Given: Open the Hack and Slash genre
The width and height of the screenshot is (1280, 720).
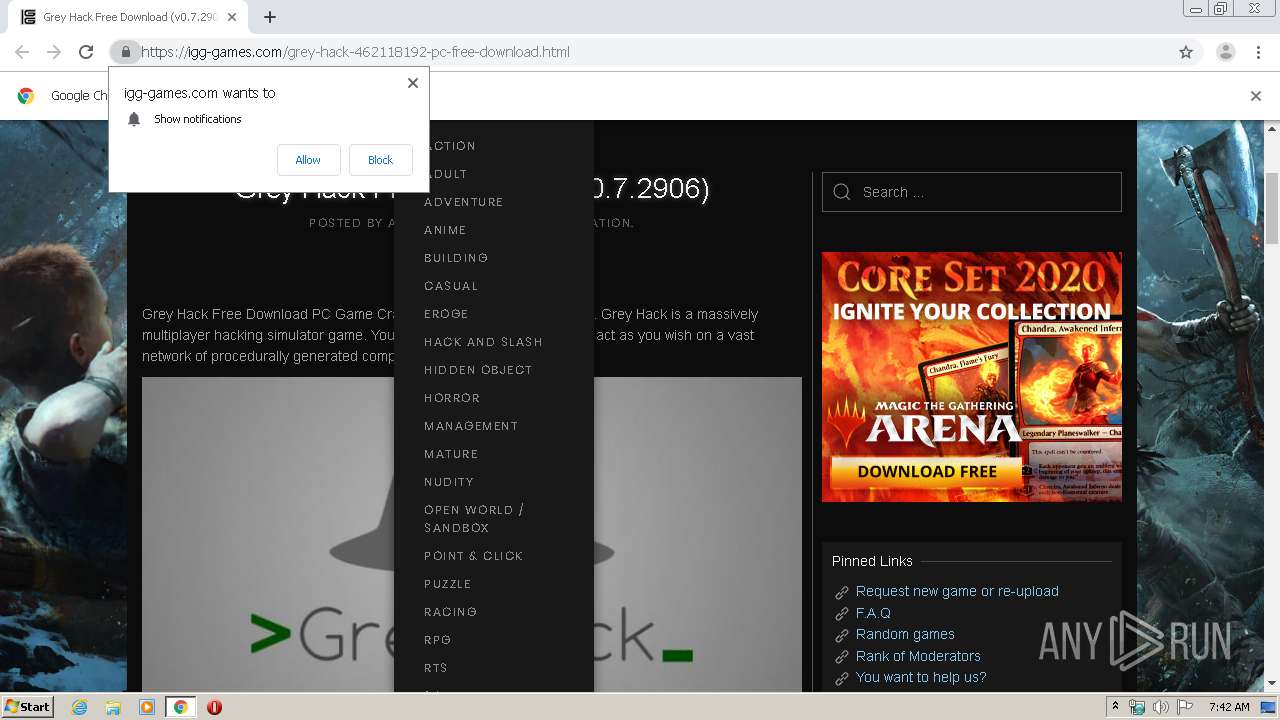Looking at the screenshot, I should 483,342.
